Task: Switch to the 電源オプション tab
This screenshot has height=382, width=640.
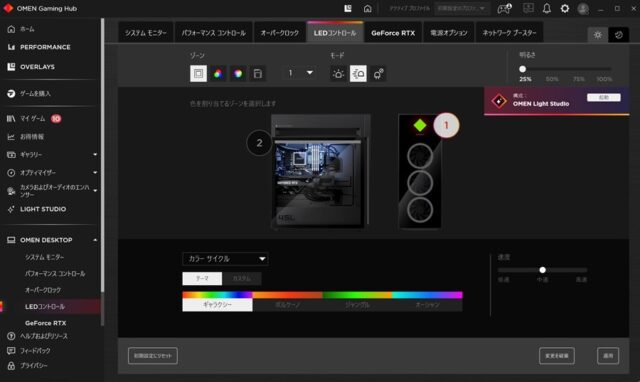Action: tap(449, 33)
